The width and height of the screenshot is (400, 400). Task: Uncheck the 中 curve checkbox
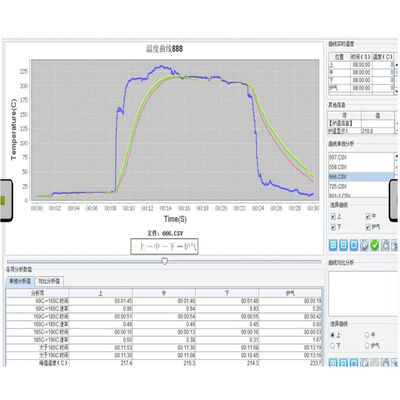[368, 216]
